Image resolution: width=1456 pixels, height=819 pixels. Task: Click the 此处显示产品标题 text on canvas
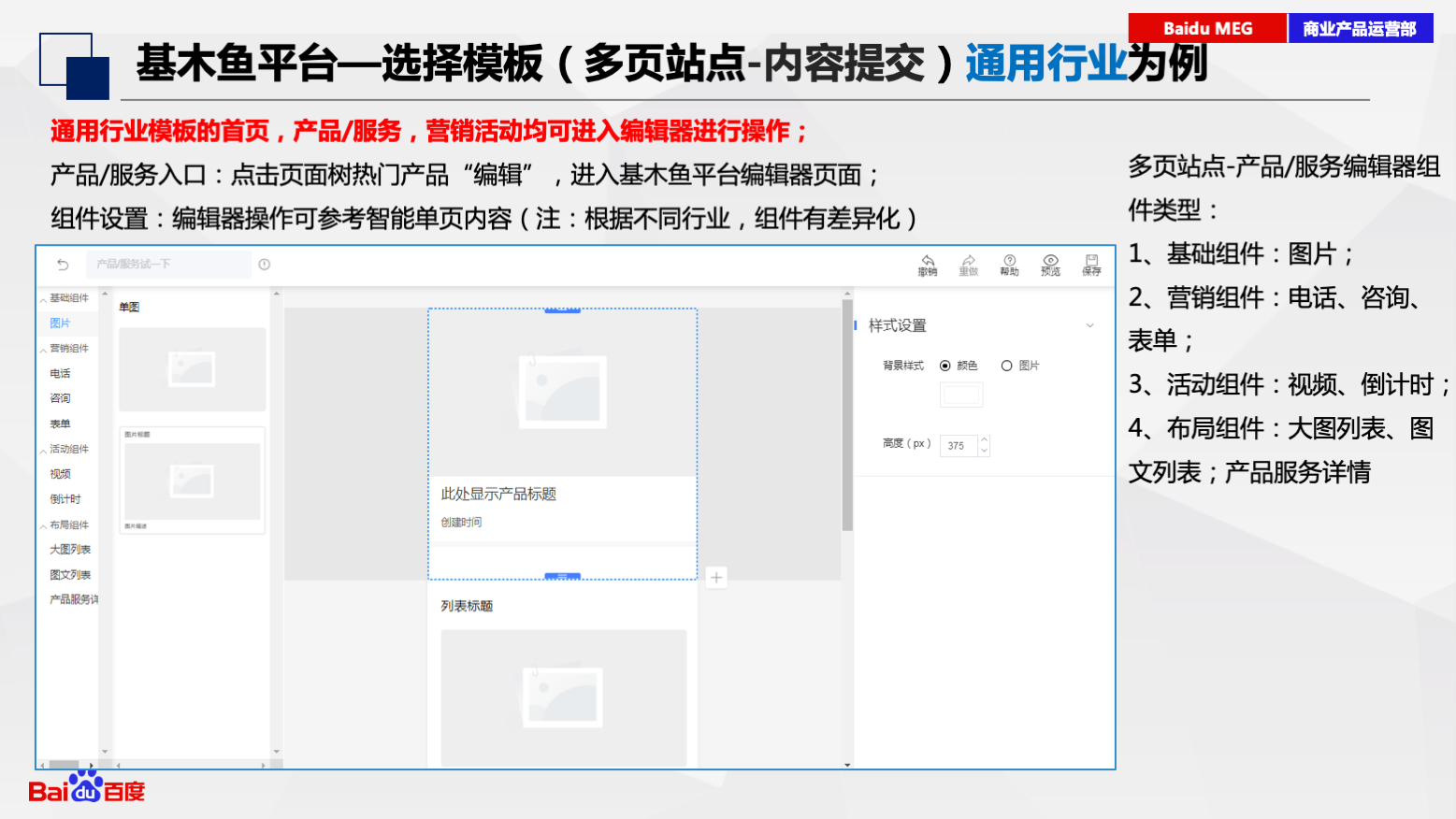pos(498,494)
